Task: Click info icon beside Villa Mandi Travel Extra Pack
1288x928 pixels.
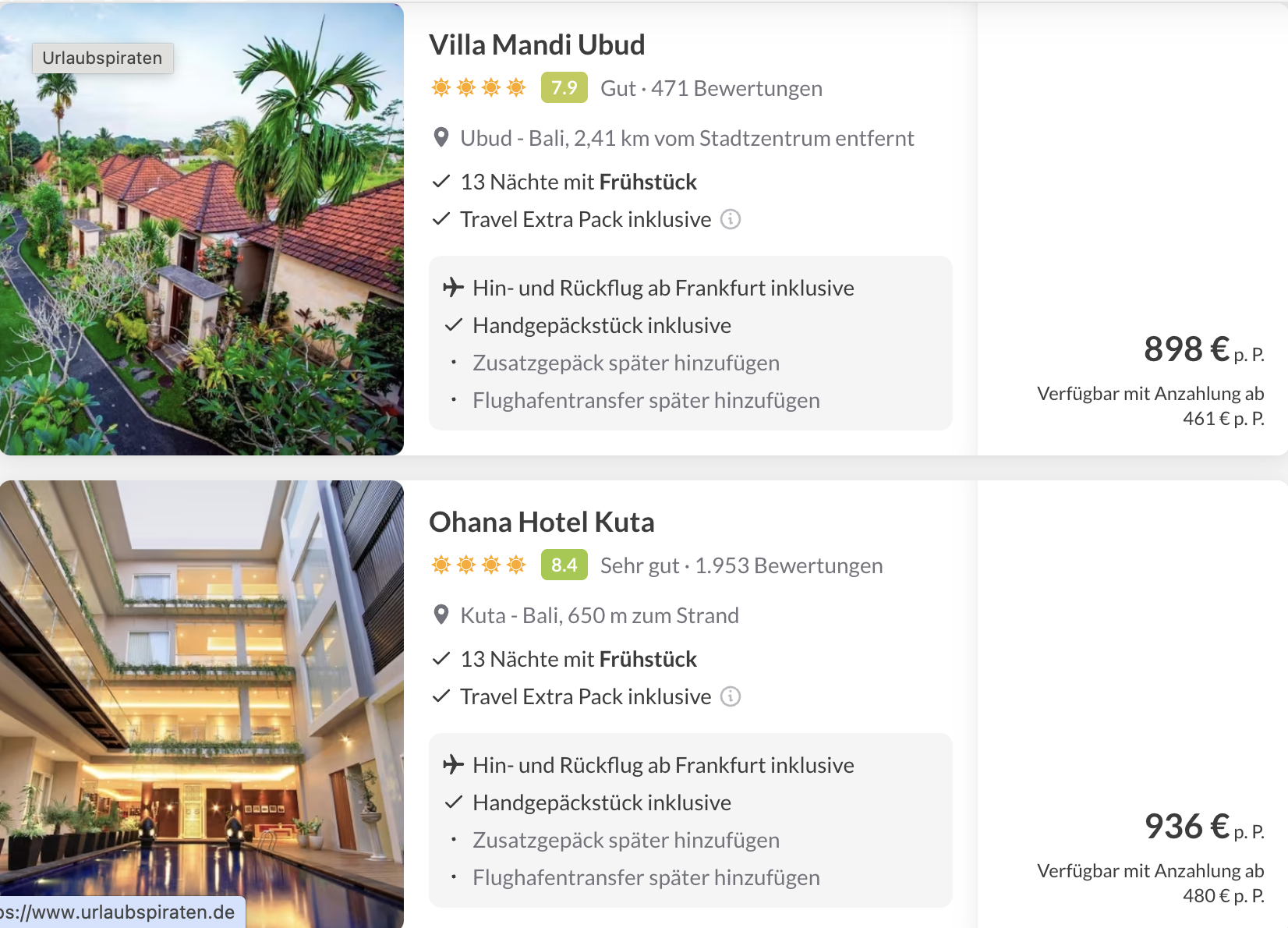Action: [x=730, y=219]
